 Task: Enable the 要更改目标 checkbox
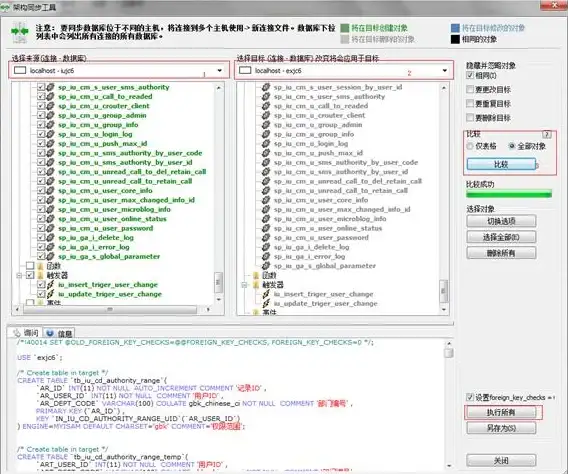[470, 89]
